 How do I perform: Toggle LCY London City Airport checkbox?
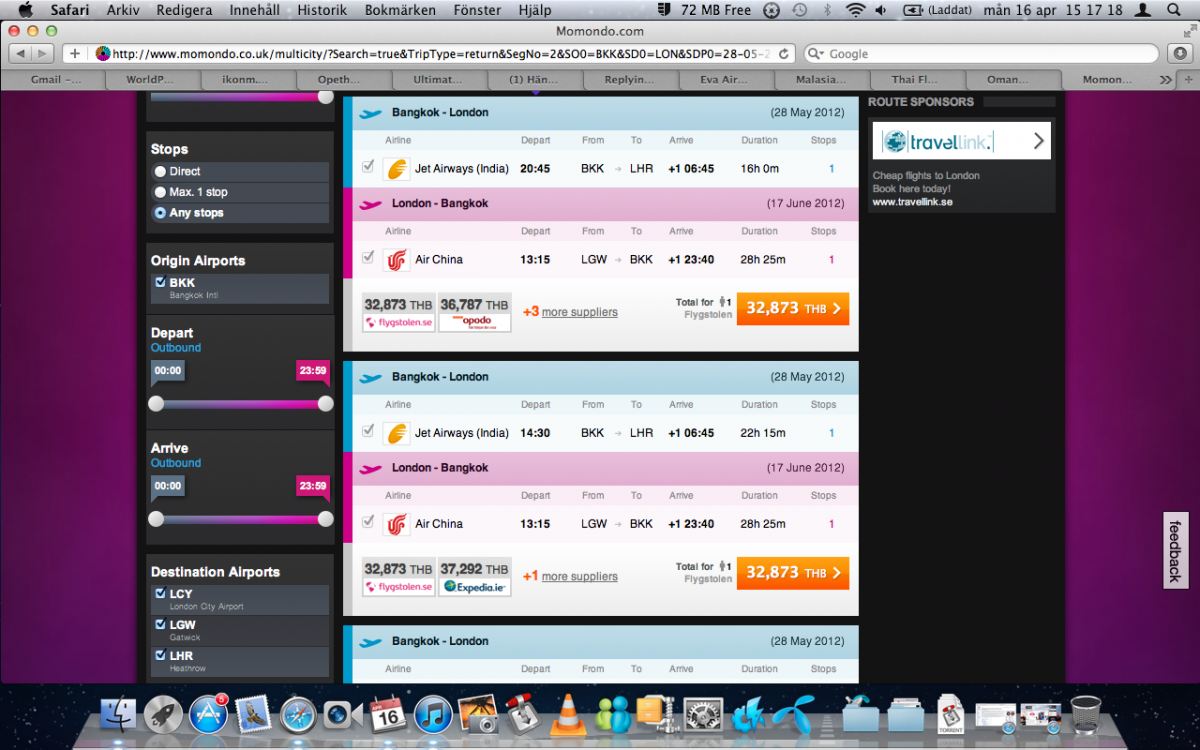pyautogui.click(x=160, y=593)
